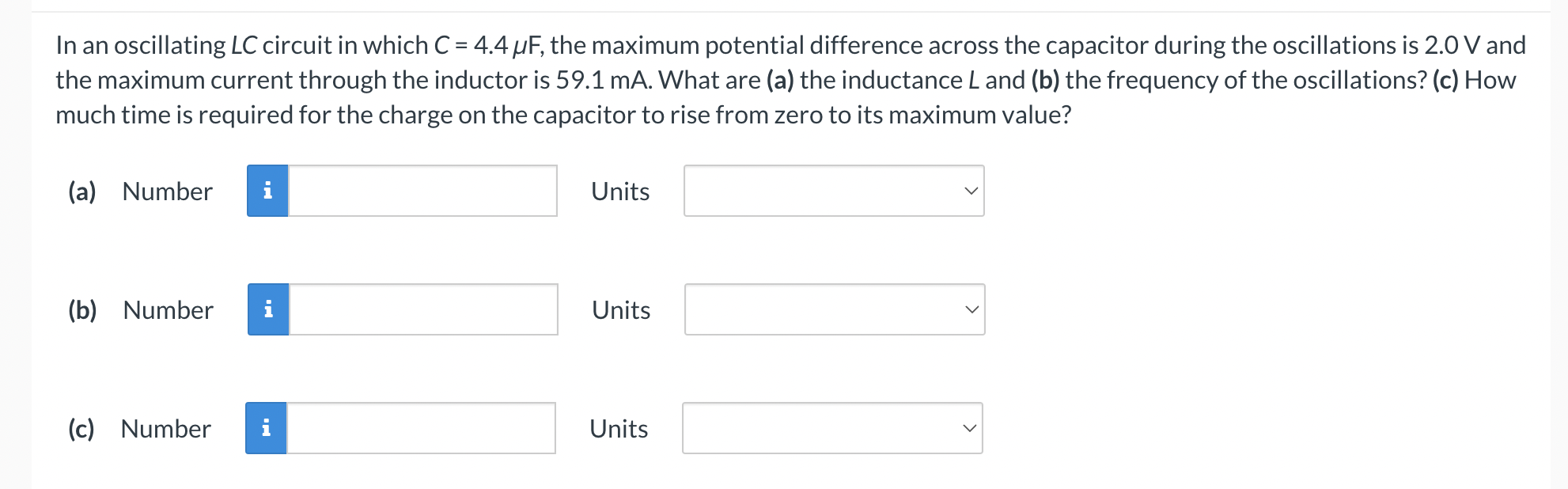Click the Number field for part (a)
Screen dimensions: 1568x489
coord(423,191)
